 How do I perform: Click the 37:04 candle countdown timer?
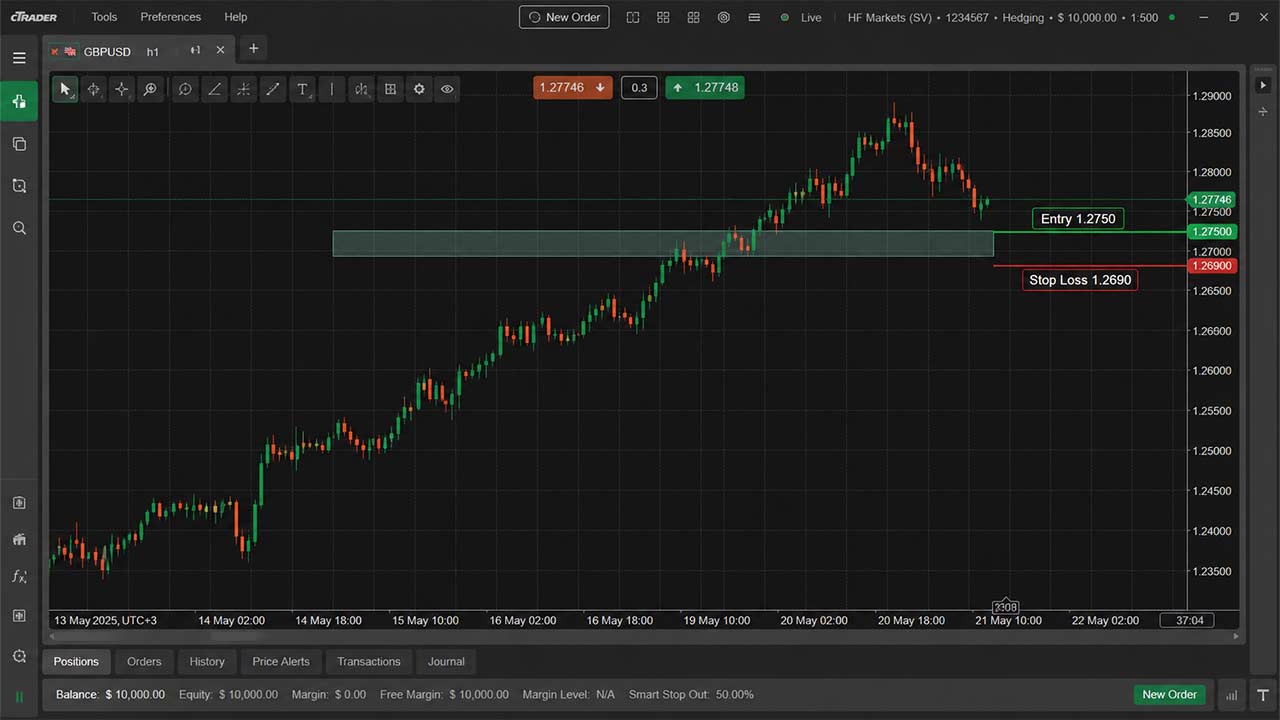tap(1187, 620)
